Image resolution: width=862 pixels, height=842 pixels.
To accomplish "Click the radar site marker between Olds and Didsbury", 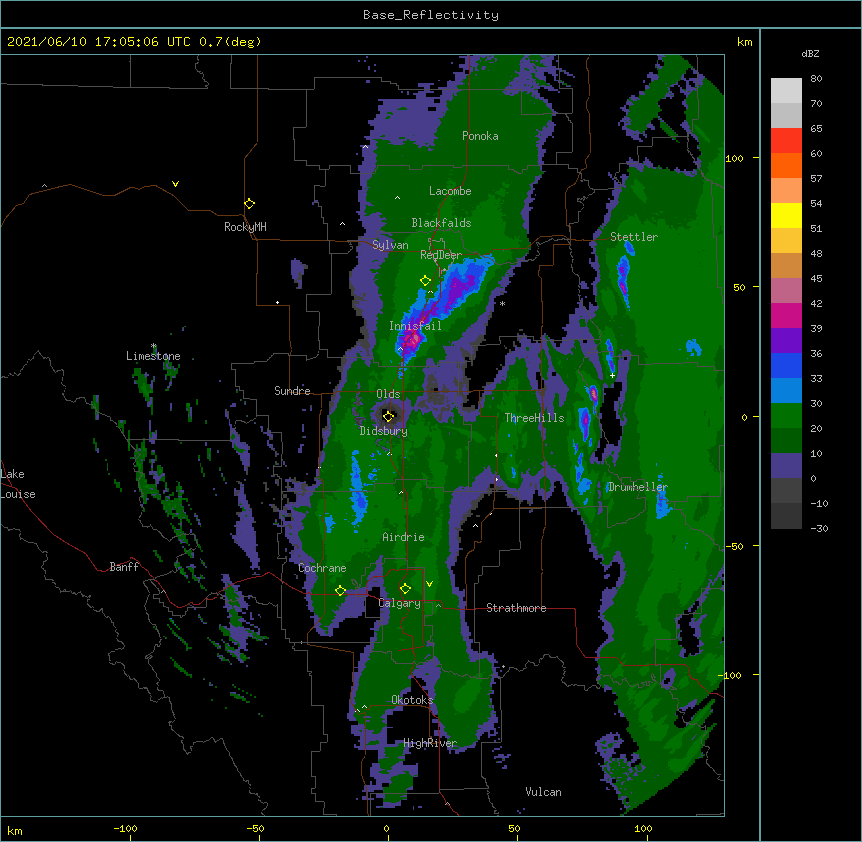I will coord(388,416).
